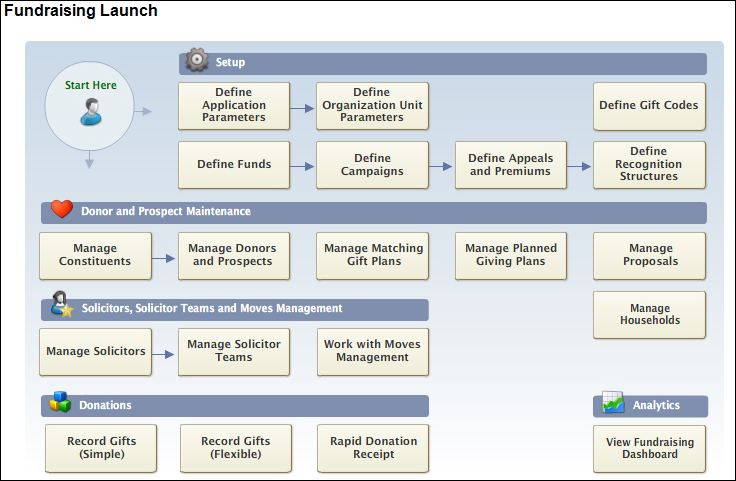Open Define Application Parameters
The image size is (736, 481).
click(234, 106)
